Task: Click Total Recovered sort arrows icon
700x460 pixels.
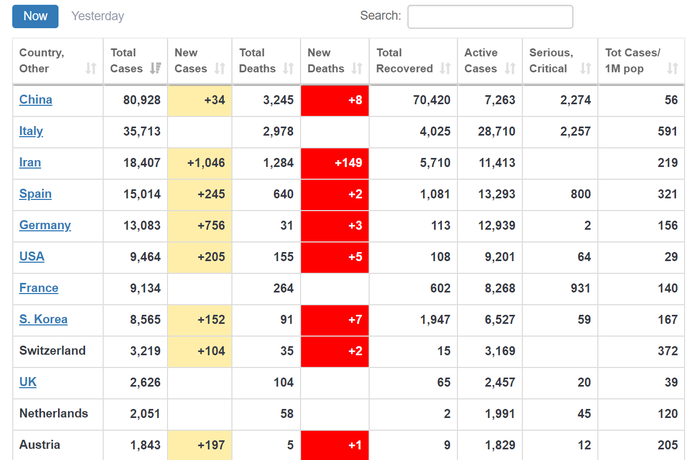Action: click(445, 69)
